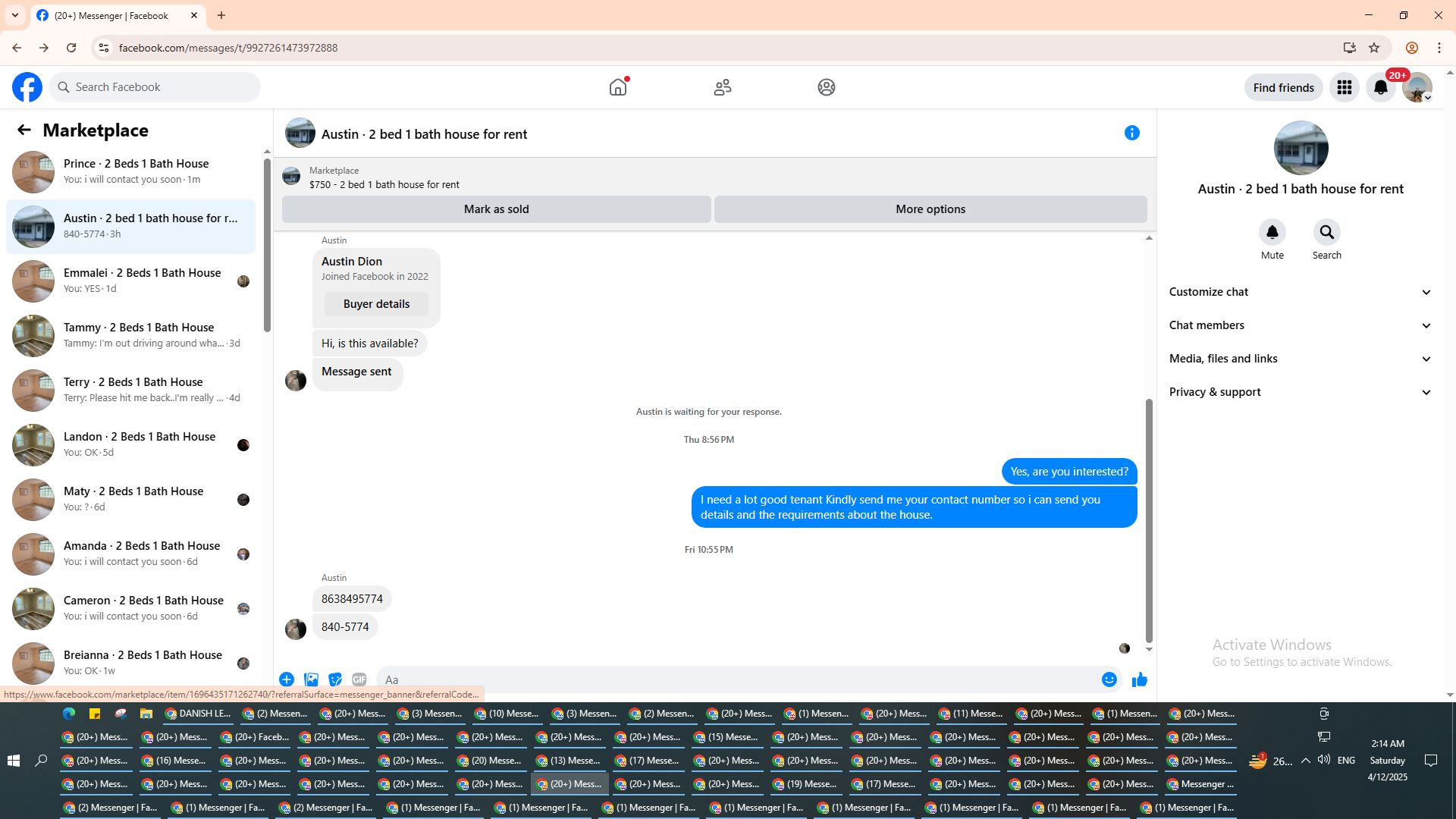Open More options for the listing

(x=930, y=209)
